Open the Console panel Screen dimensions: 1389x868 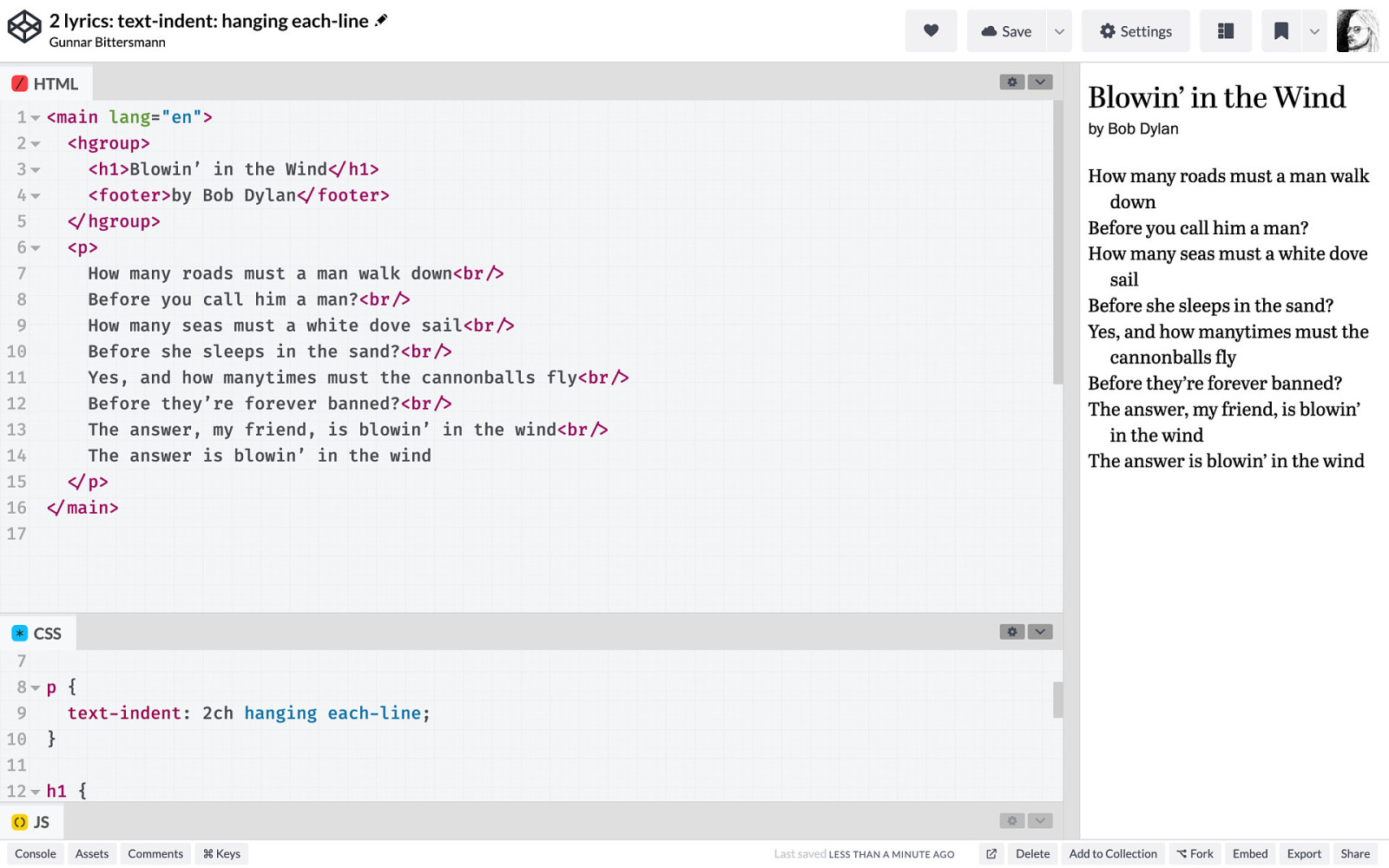[x=36, y=854]
